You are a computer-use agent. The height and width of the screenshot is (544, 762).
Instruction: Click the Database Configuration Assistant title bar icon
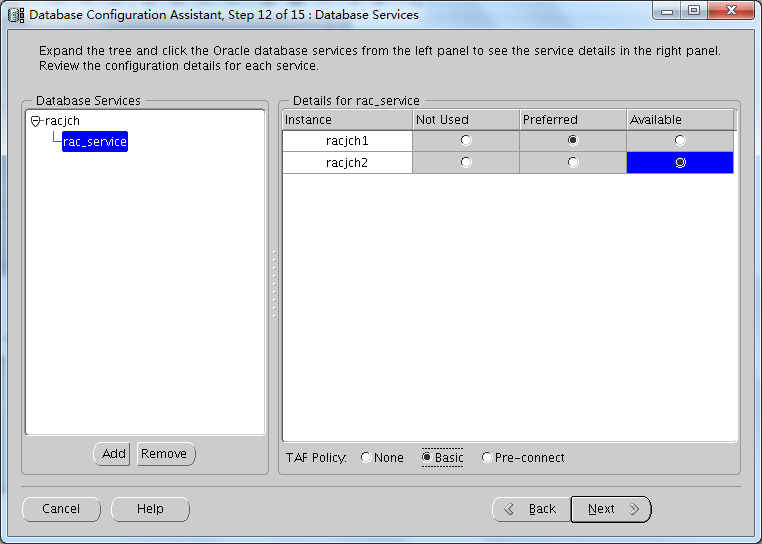click(16, 15)
